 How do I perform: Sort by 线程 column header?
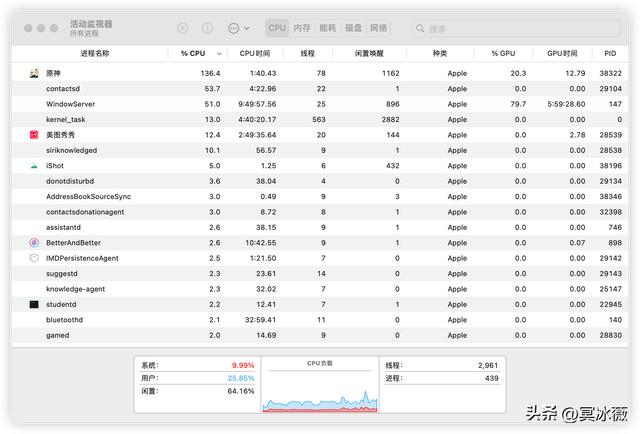(x=308, y=53)
